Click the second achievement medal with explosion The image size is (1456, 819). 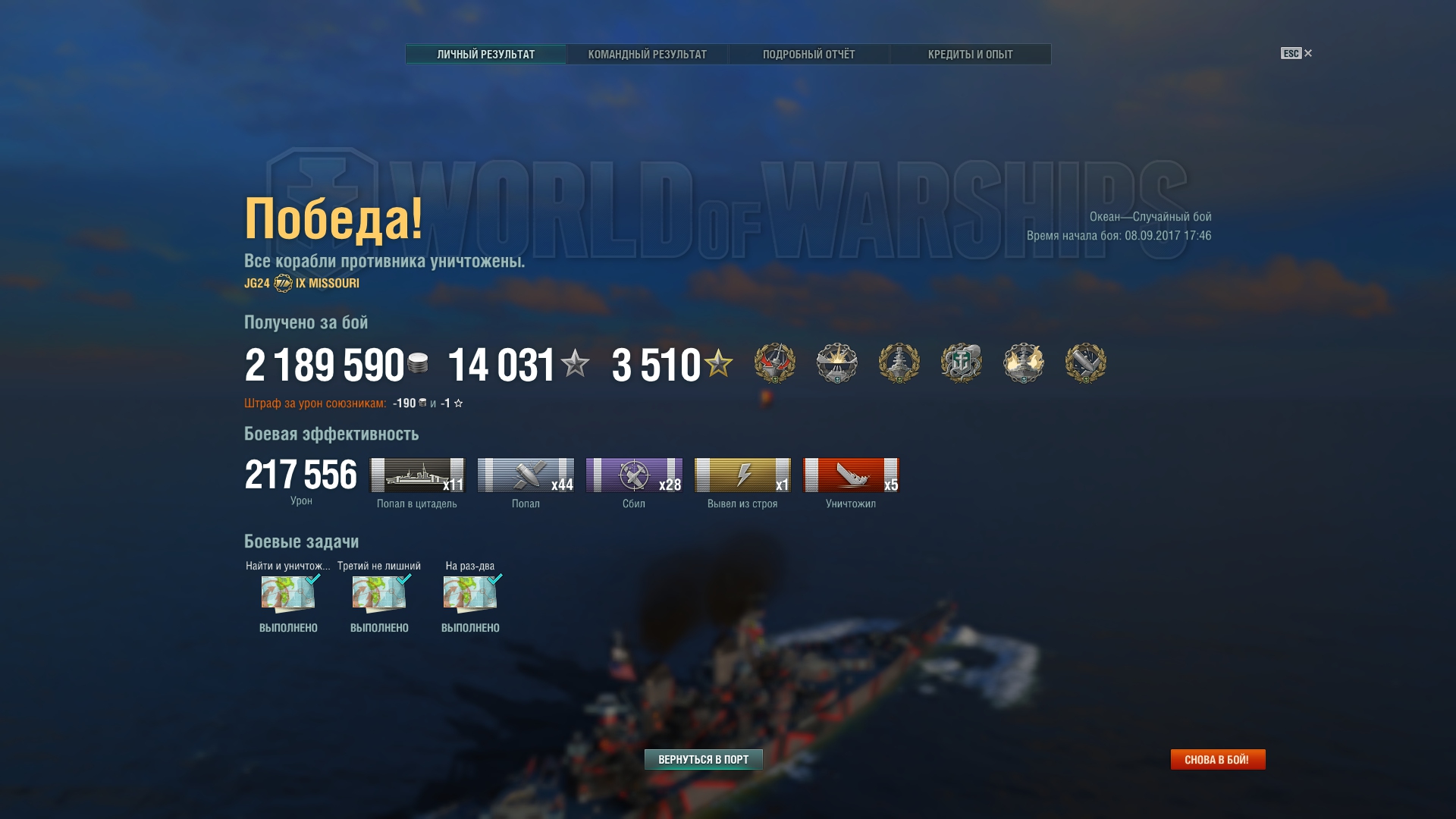(x=836, y=363)
